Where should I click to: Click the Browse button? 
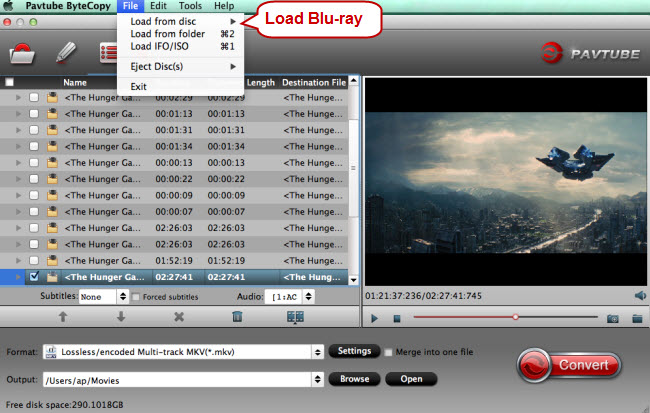point(354,379)
